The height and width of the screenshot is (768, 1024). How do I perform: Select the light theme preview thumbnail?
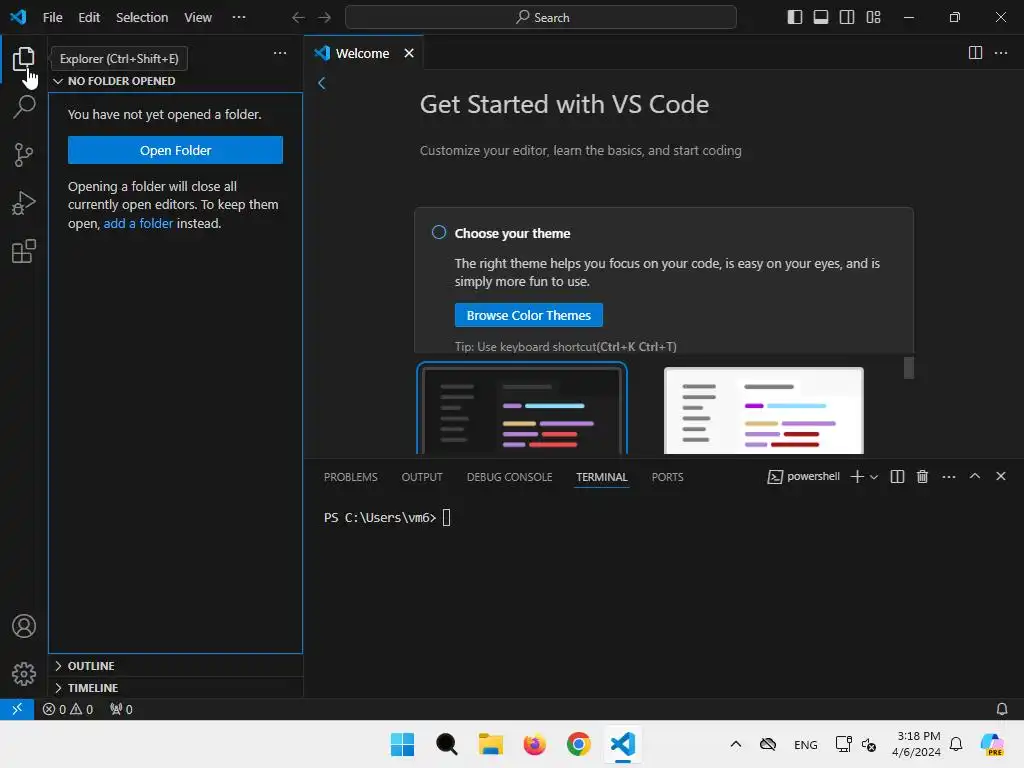pyautogui.click(x=763, y=410)
